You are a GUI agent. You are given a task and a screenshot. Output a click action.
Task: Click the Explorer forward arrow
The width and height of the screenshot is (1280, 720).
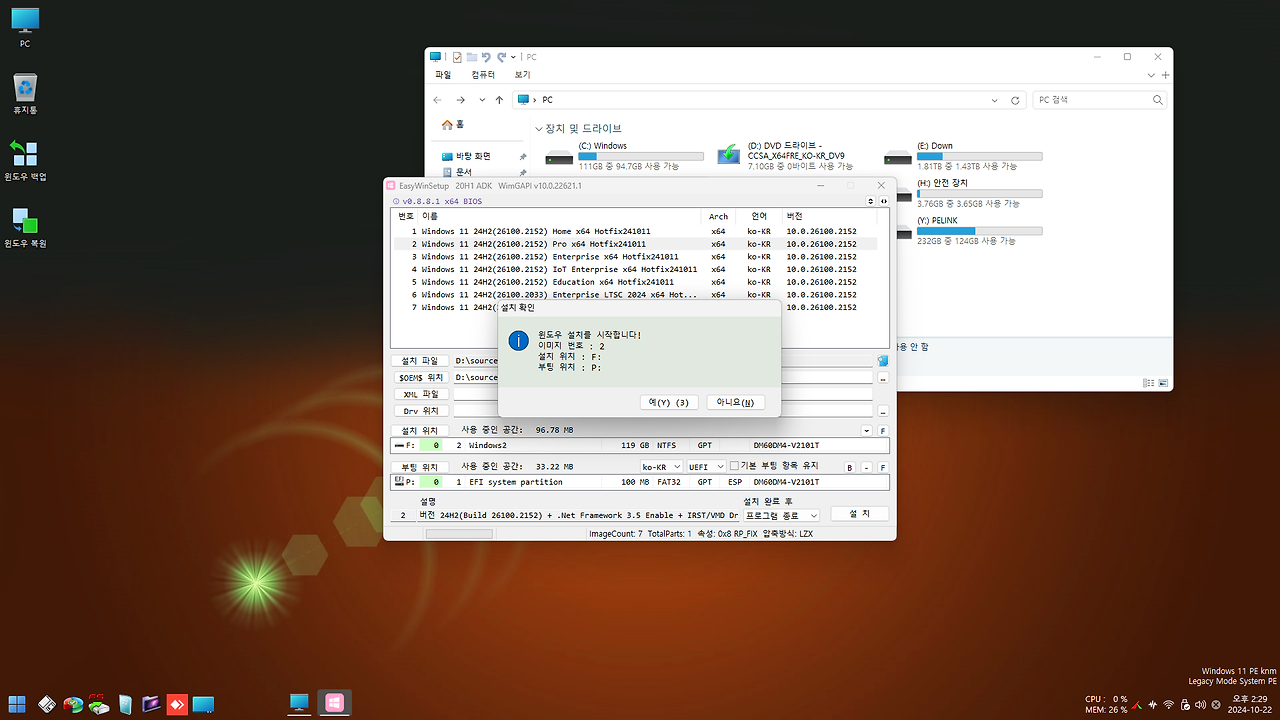click(x=460, y=100)
